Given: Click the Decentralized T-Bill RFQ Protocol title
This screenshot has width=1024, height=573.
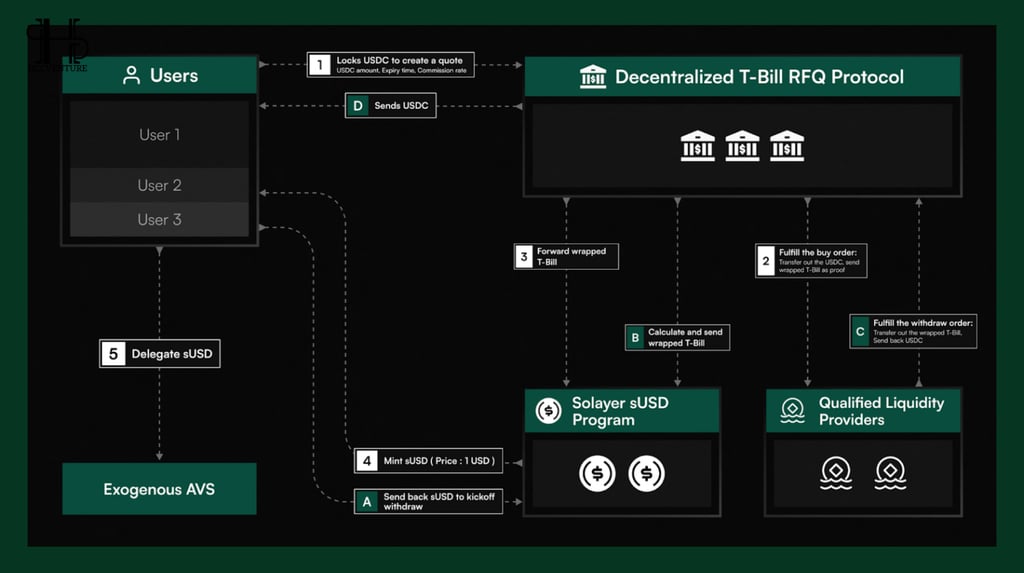Looking at the screenshot, I should click(760, 76).
